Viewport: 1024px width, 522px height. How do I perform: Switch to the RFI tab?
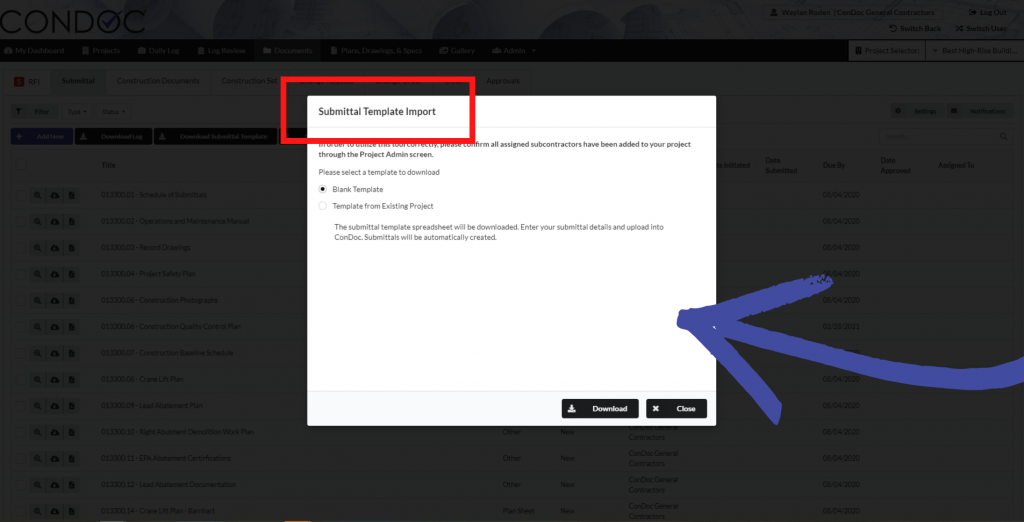pos(27,81)
